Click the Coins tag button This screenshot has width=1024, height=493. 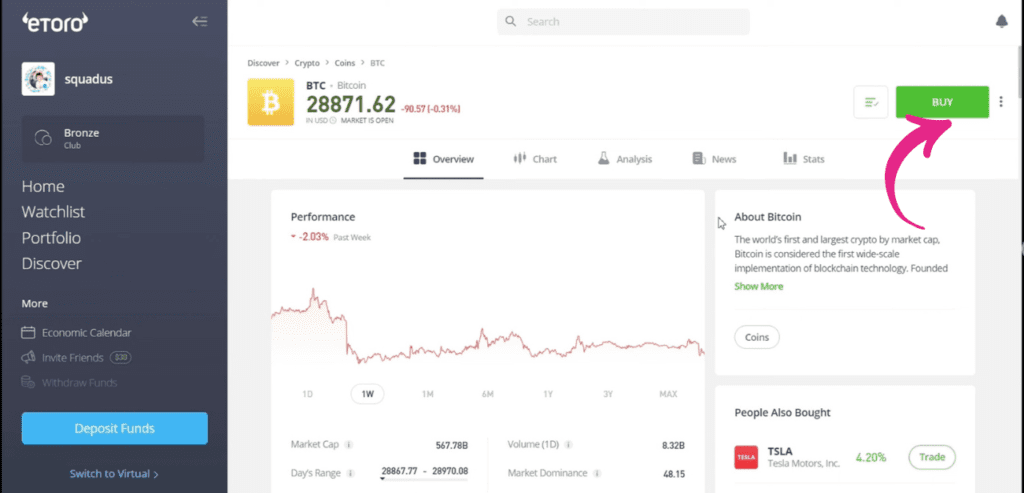757,338
